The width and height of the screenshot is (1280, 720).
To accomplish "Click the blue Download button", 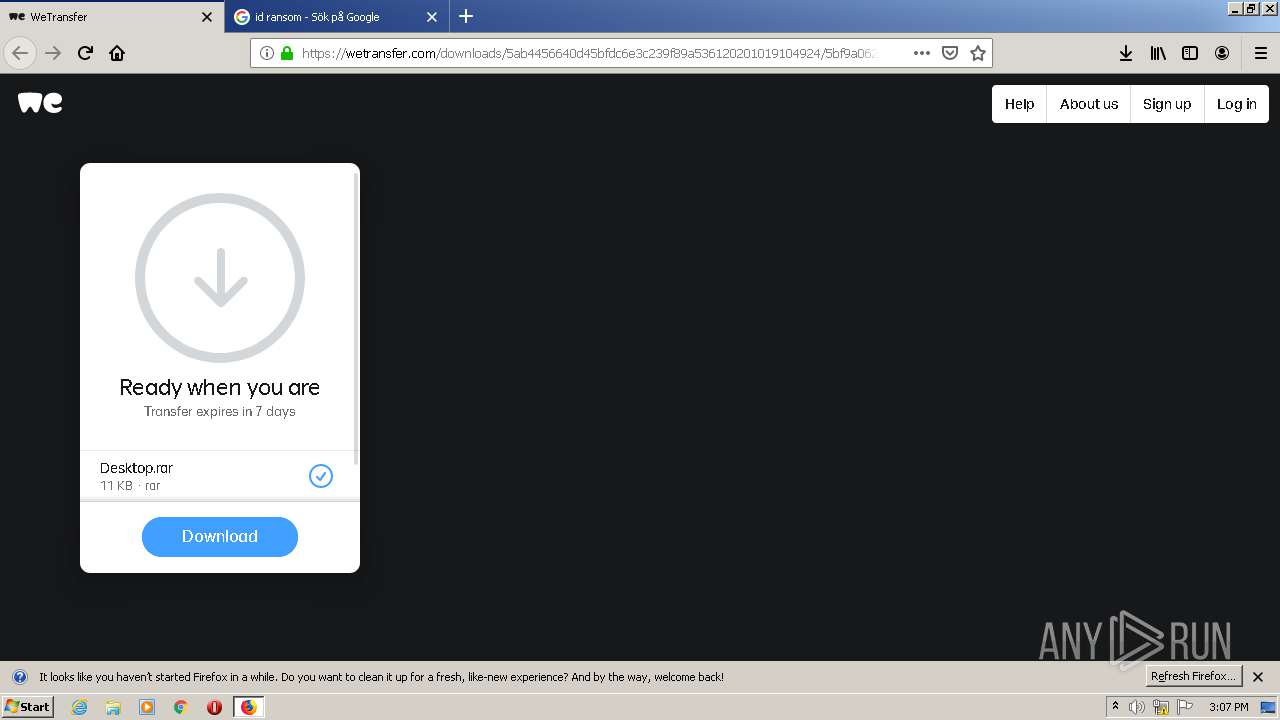I will (220, 536).
